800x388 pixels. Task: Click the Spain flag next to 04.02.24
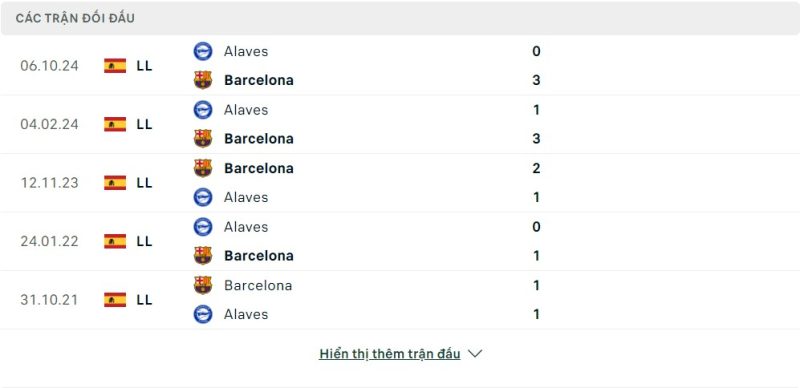click(x=115, y=124)
